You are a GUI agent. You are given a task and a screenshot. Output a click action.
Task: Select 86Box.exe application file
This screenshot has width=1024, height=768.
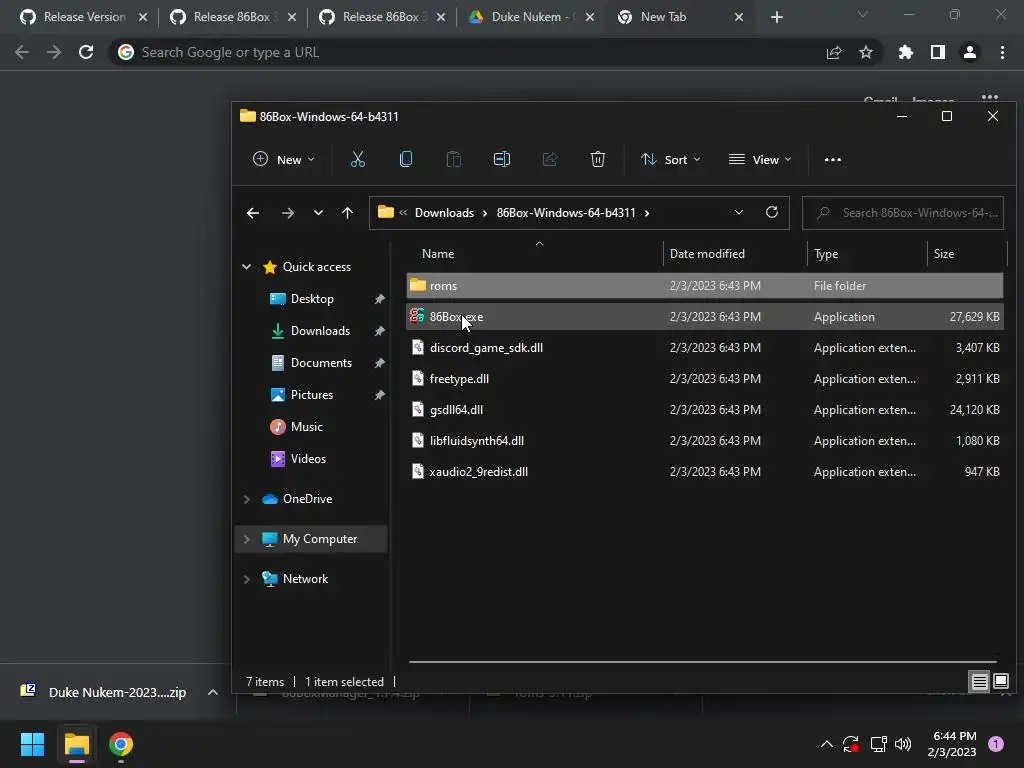click(705, 317)
